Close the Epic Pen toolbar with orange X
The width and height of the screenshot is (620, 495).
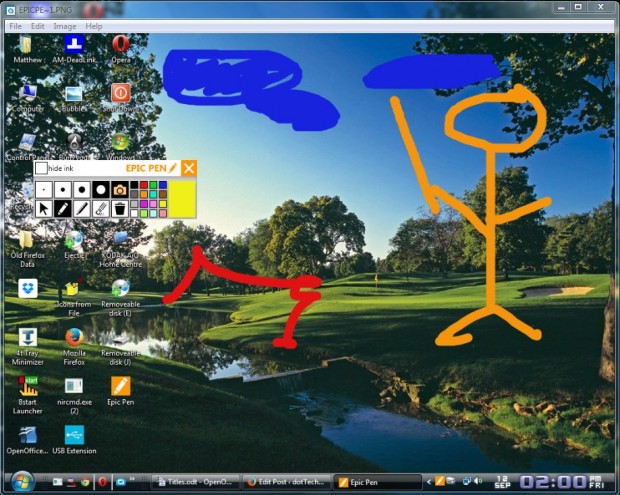[189, 168]
